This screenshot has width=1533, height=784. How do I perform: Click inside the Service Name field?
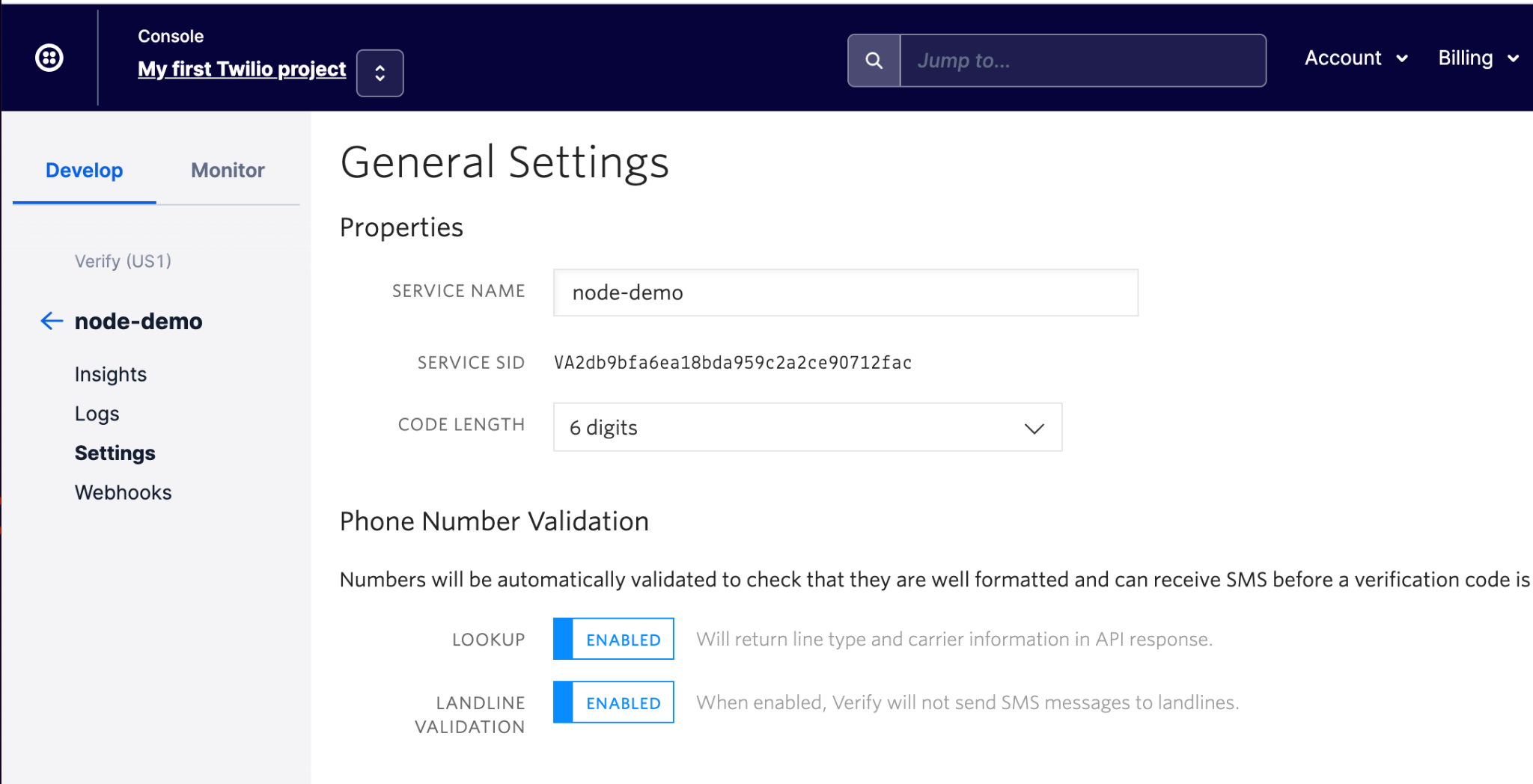[x=844, y=293]
